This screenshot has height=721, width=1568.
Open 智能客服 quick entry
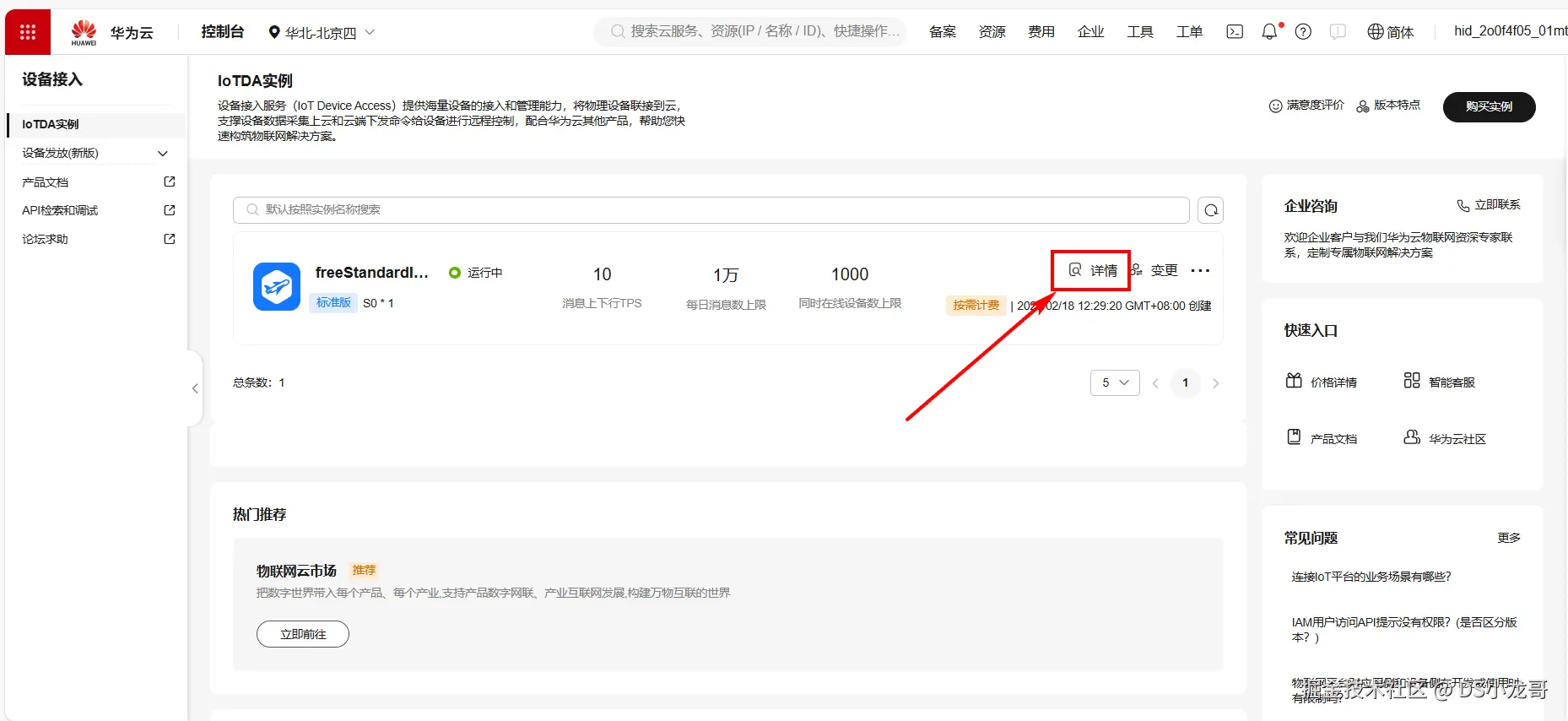[x=1440, y=382]
